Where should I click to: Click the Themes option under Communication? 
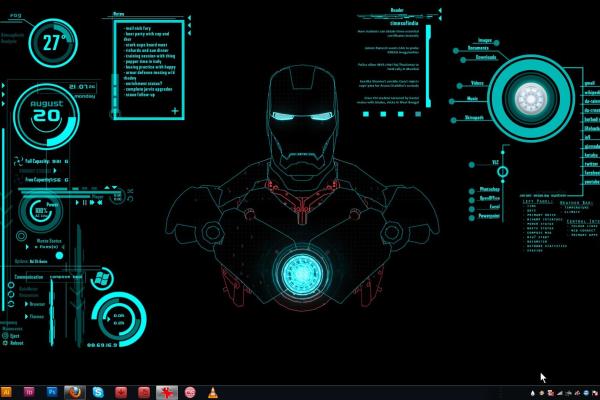pyautogui.click(x=36, y=316)
